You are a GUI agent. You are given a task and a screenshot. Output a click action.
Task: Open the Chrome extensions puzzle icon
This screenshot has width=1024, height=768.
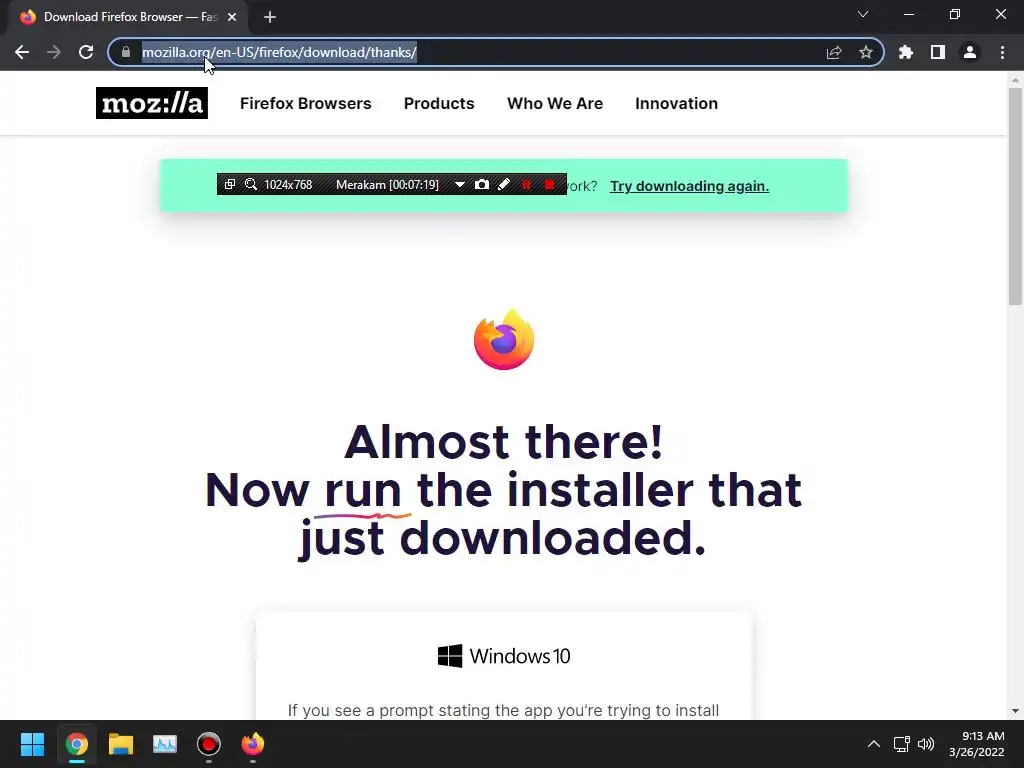906,52
